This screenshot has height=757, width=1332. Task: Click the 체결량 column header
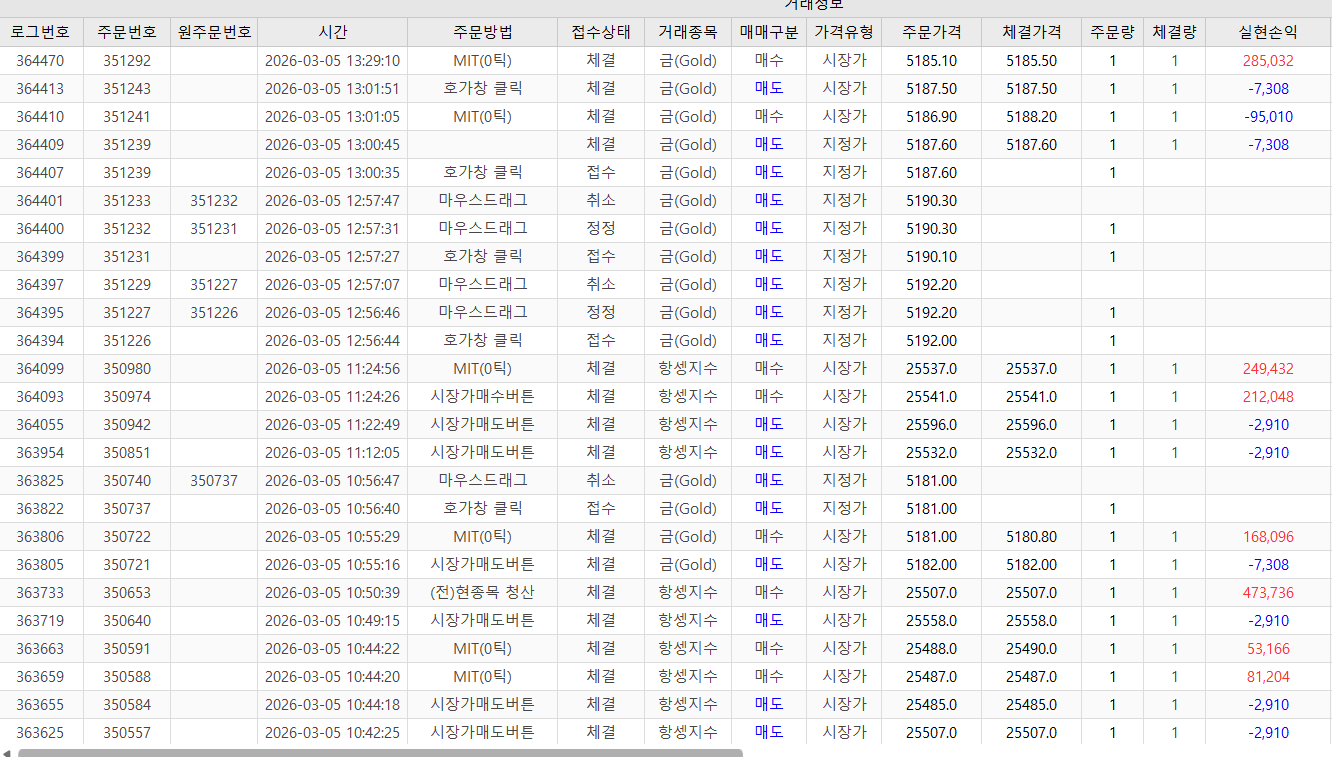point(1174,32)
